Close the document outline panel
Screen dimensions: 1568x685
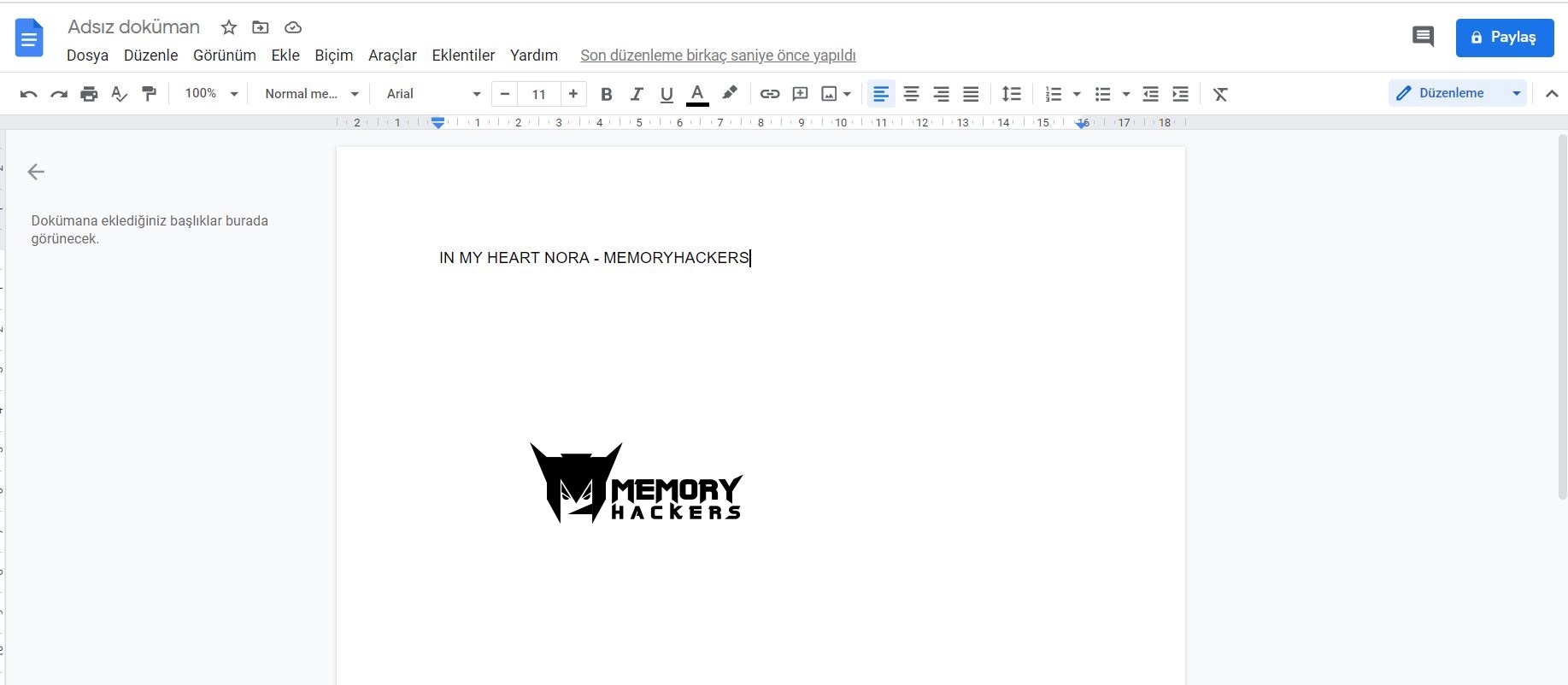pos(36,172)
